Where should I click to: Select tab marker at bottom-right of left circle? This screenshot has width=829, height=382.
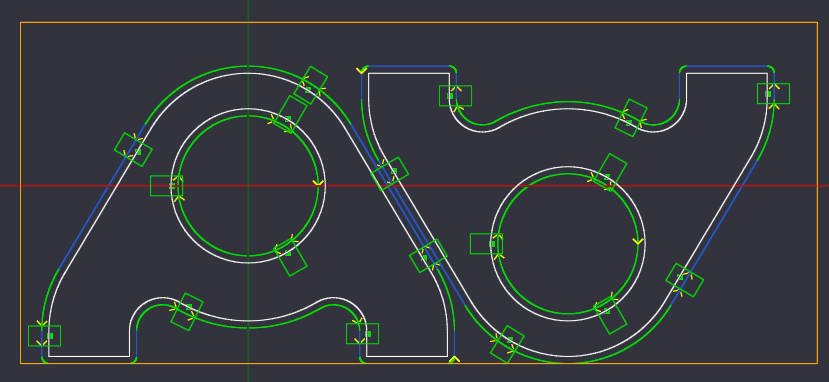click(x=290, y=257)
